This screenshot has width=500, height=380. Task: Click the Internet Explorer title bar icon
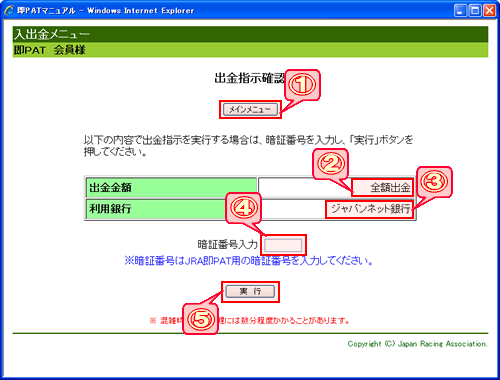click(x=9, y=10)
